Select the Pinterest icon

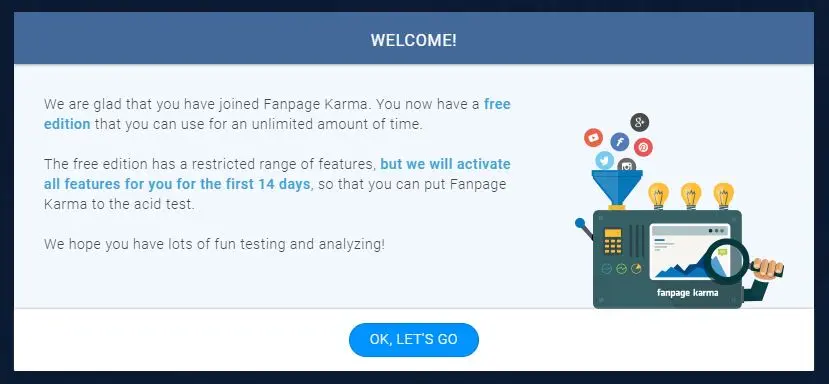tap(643, 147)
